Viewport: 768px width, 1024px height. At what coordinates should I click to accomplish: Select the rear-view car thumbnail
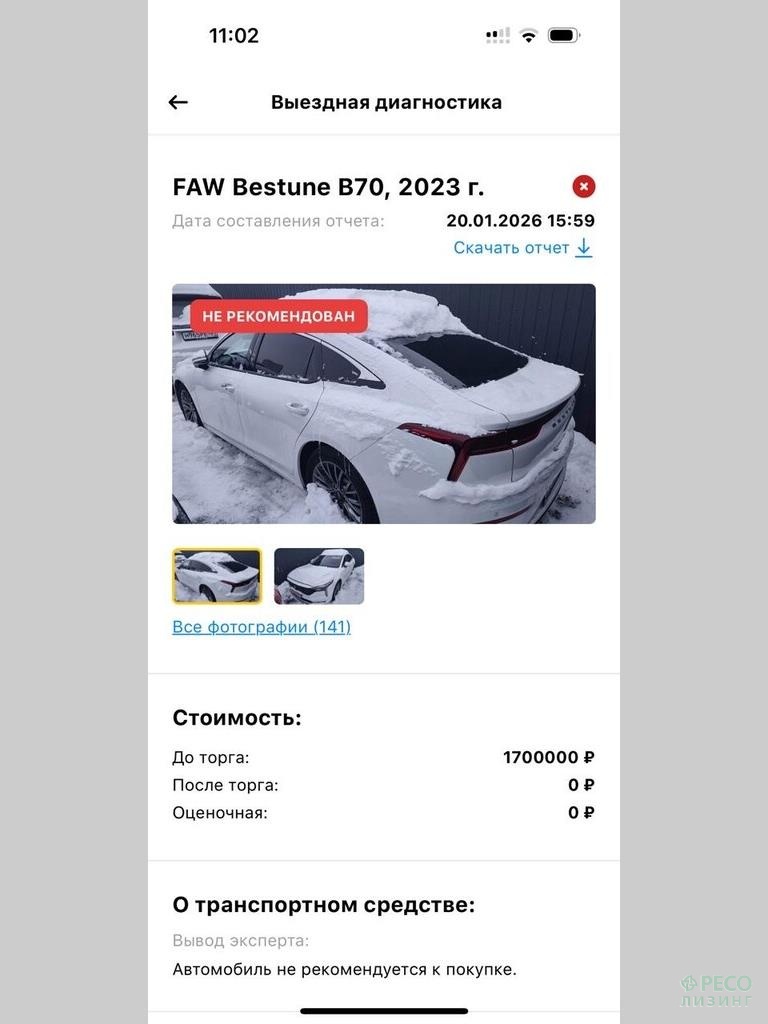click(x=217, y=576)
